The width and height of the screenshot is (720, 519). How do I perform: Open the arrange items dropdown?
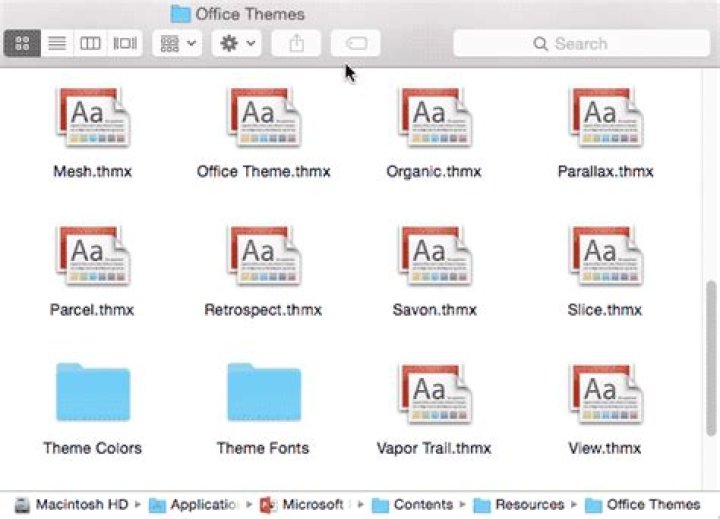[179, 44]
